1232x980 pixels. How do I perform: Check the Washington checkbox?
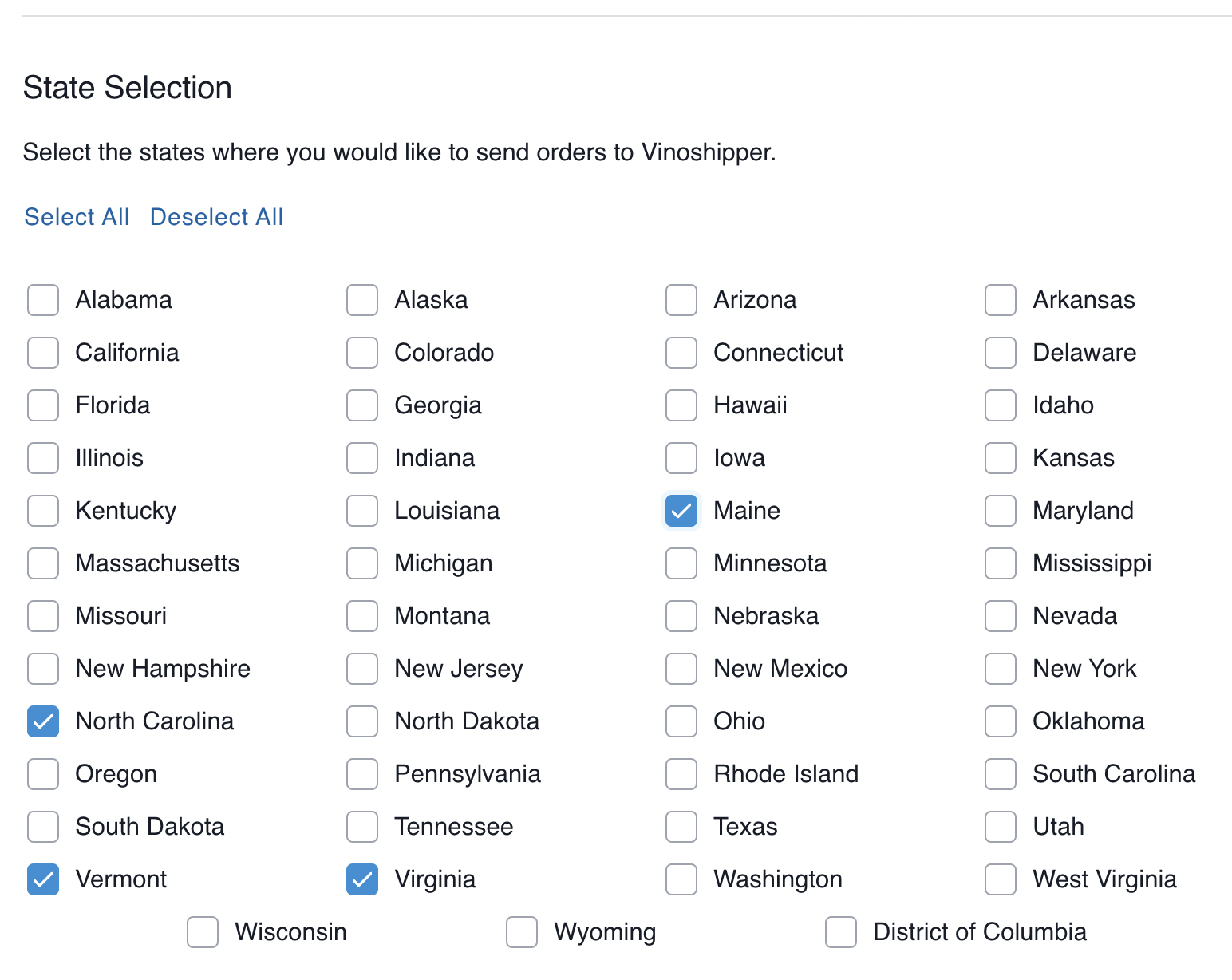coord(681,879)
